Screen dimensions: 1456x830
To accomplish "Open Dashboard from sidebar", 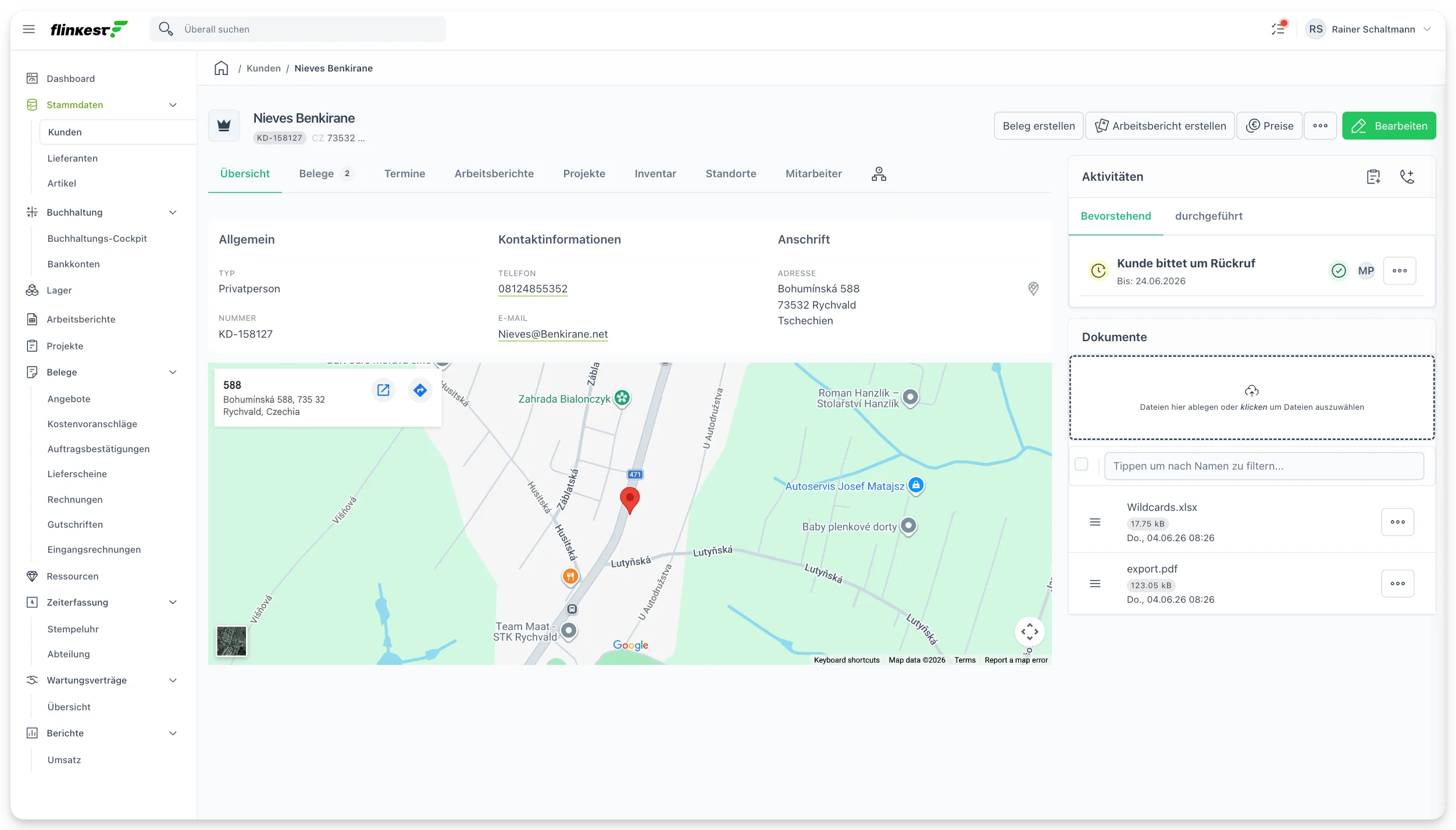I will click(70, 78).
